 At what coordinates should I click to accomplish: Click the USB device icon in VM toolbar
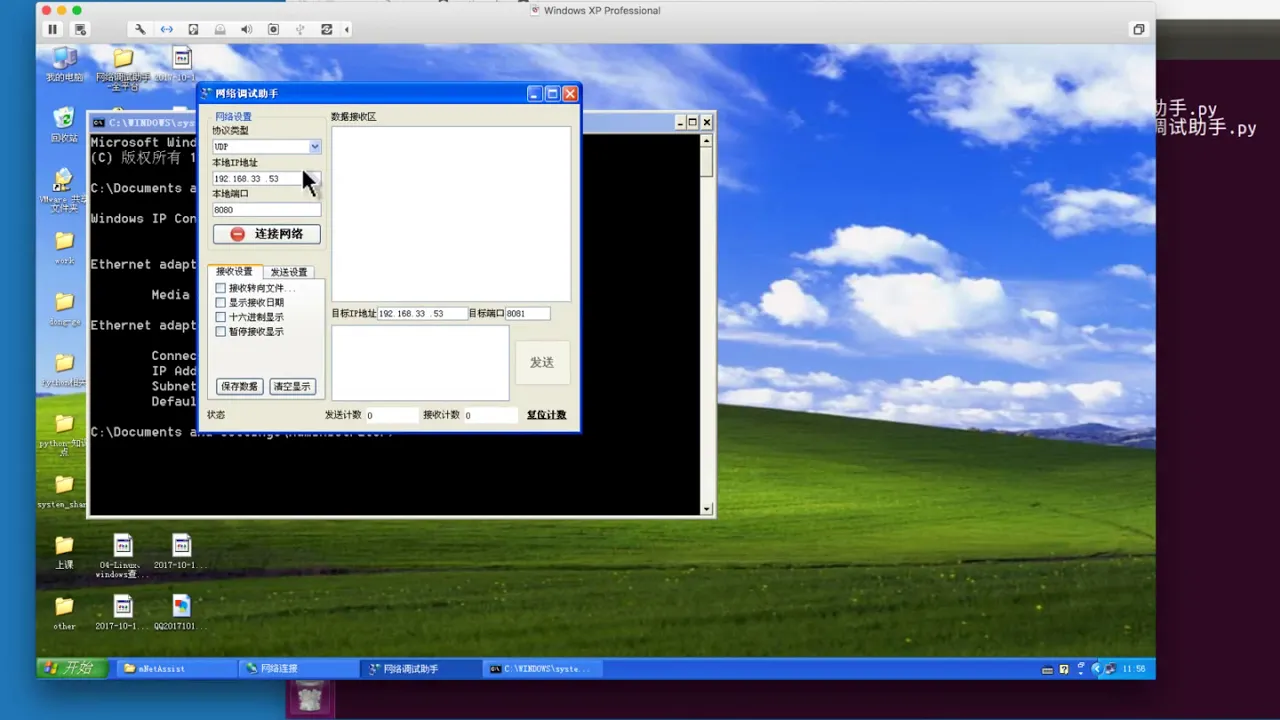(300, 30)
